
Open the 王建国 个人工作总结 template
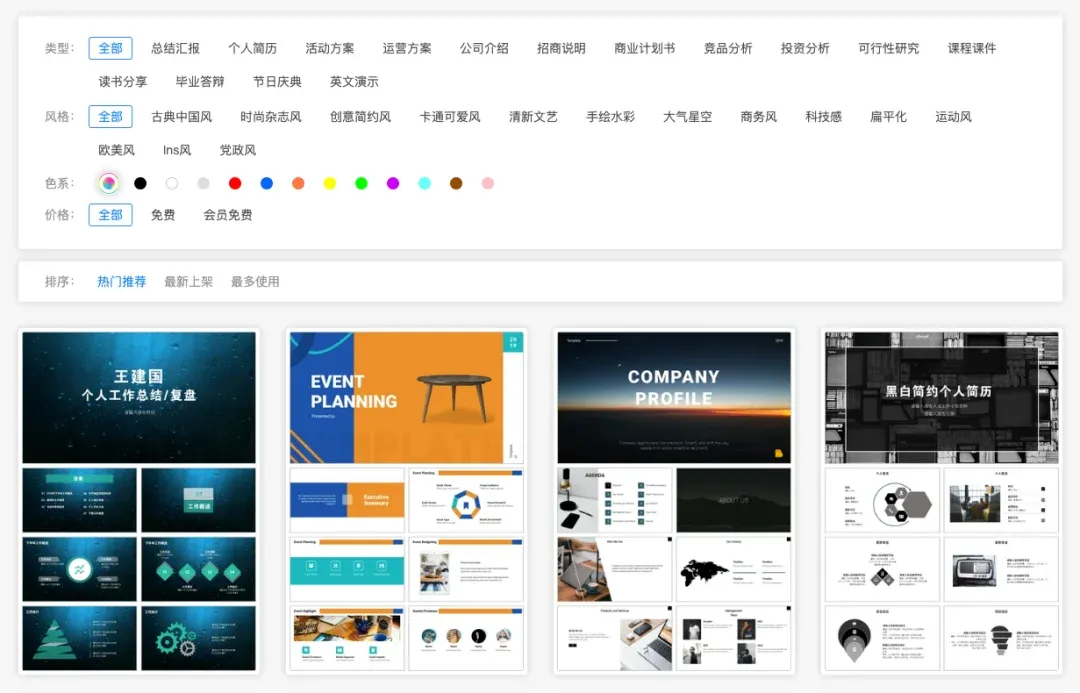[x=139, y=397]
